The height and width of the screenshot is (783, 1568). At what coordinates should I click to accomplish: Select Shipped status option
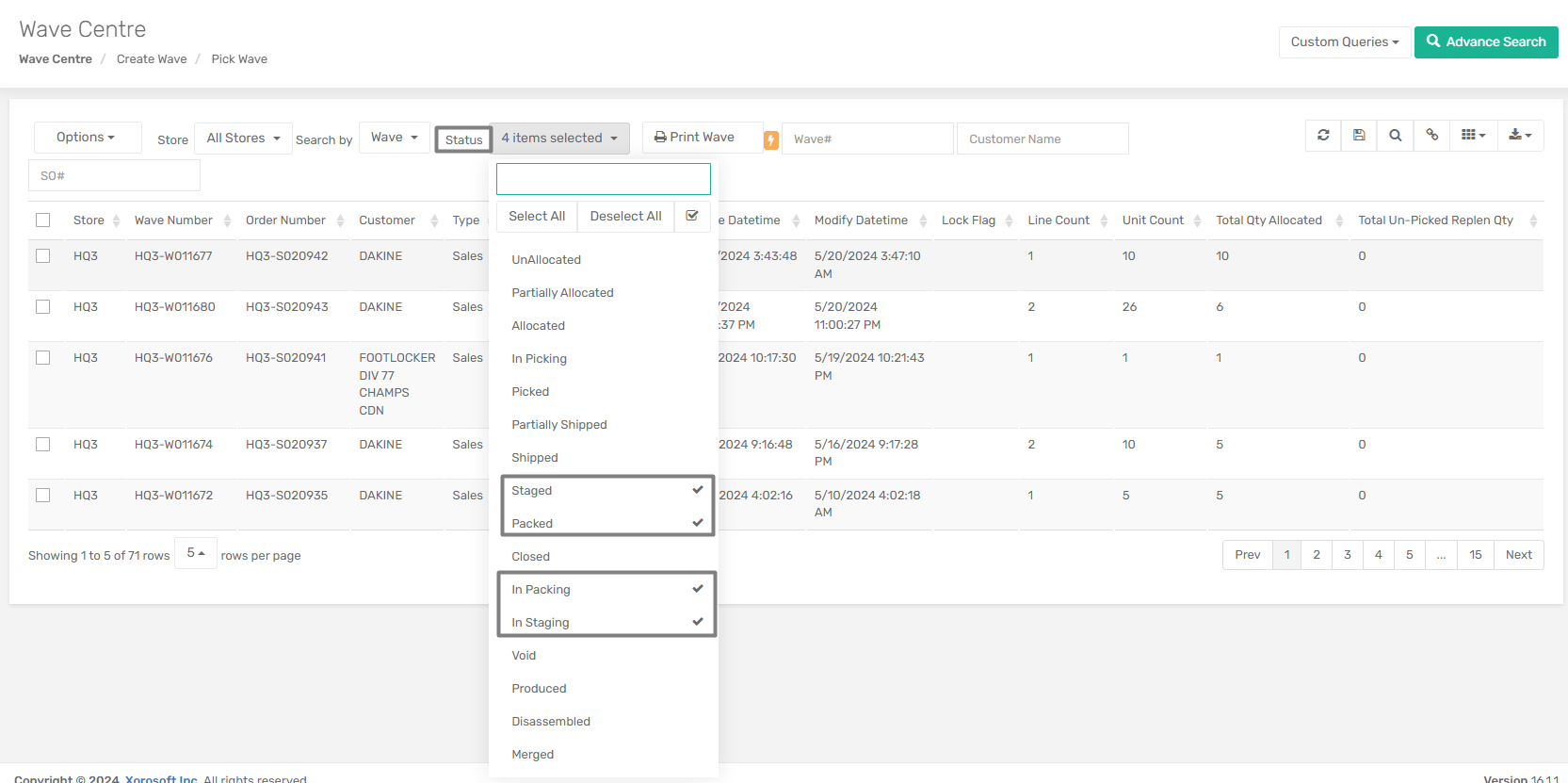tap(604, 457)
